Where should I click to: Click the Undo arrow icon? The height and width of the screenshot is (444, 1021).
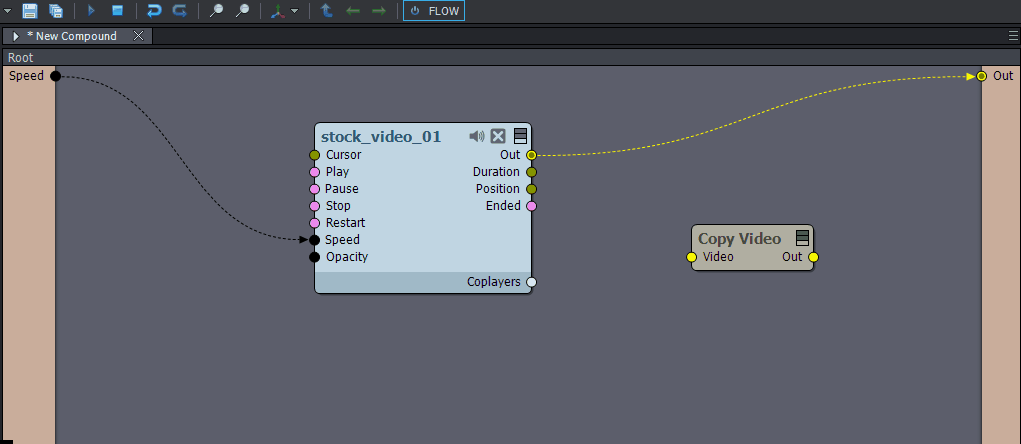[x=154, y=10]
